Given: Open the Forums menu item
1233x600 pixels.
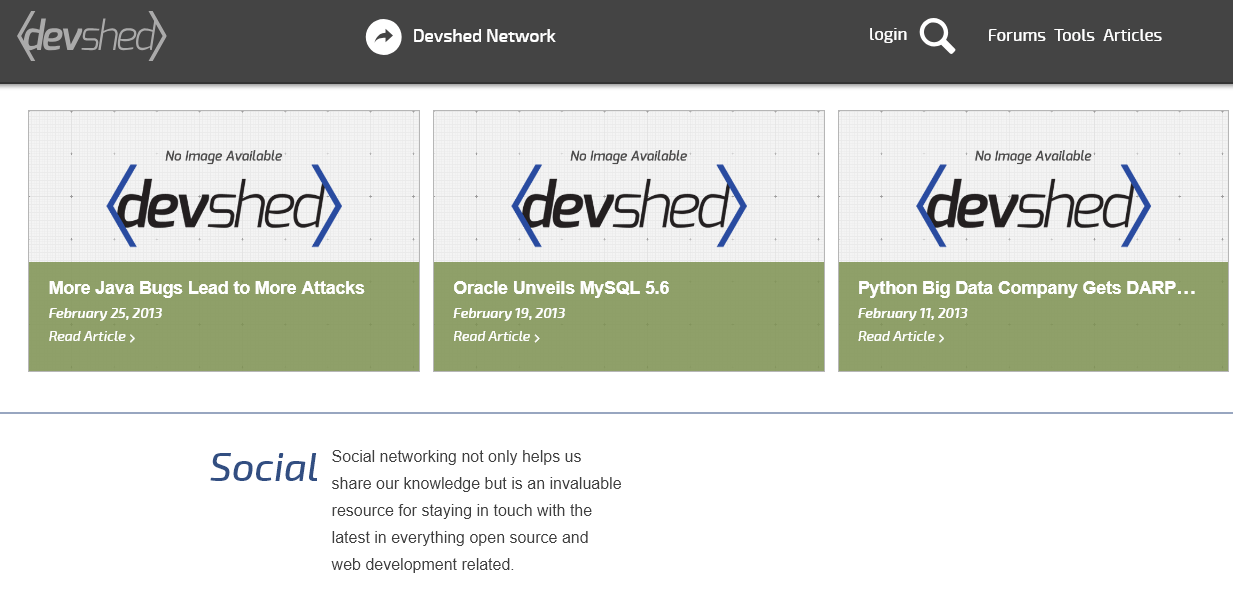Looking at the screenshot, I should tap(1016, 35).
